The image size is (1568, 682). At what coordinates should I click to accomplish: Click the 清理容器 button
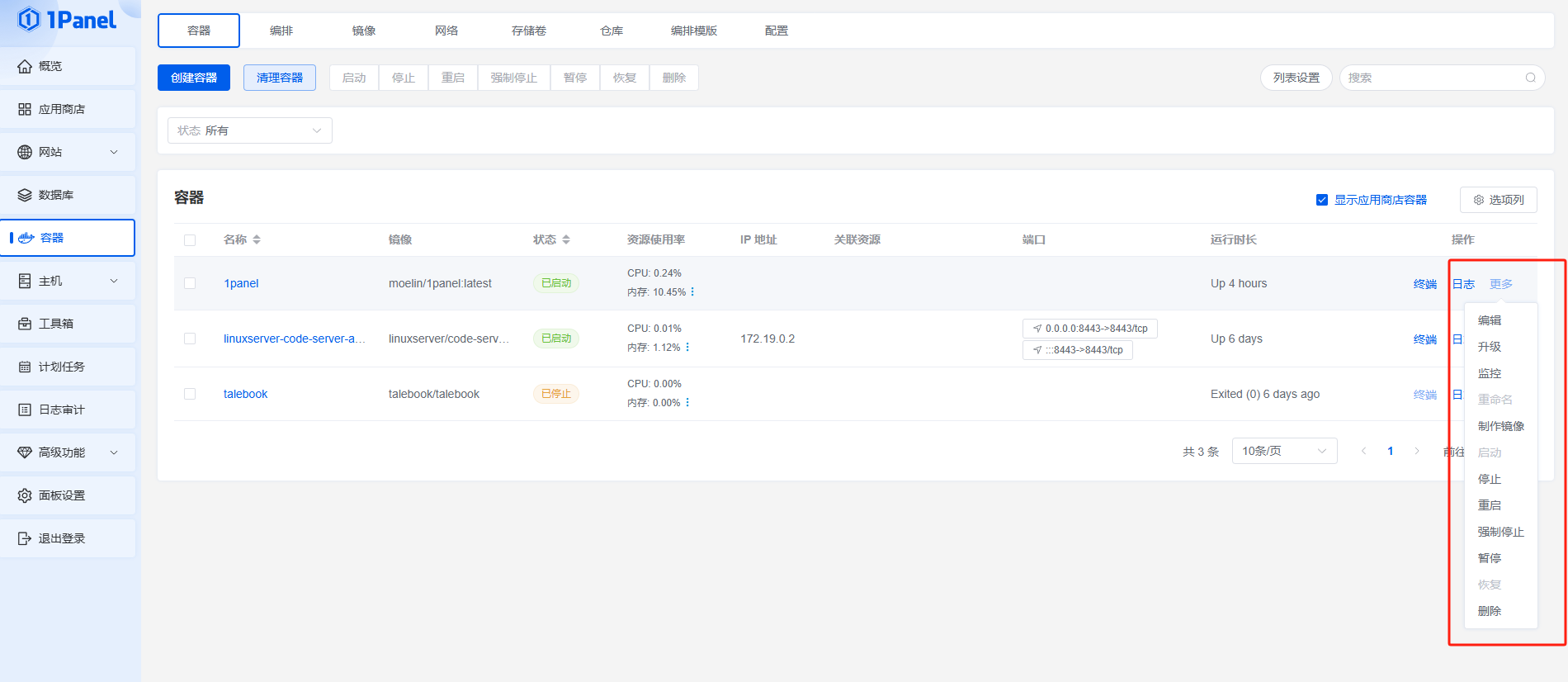tap(280, 78)
